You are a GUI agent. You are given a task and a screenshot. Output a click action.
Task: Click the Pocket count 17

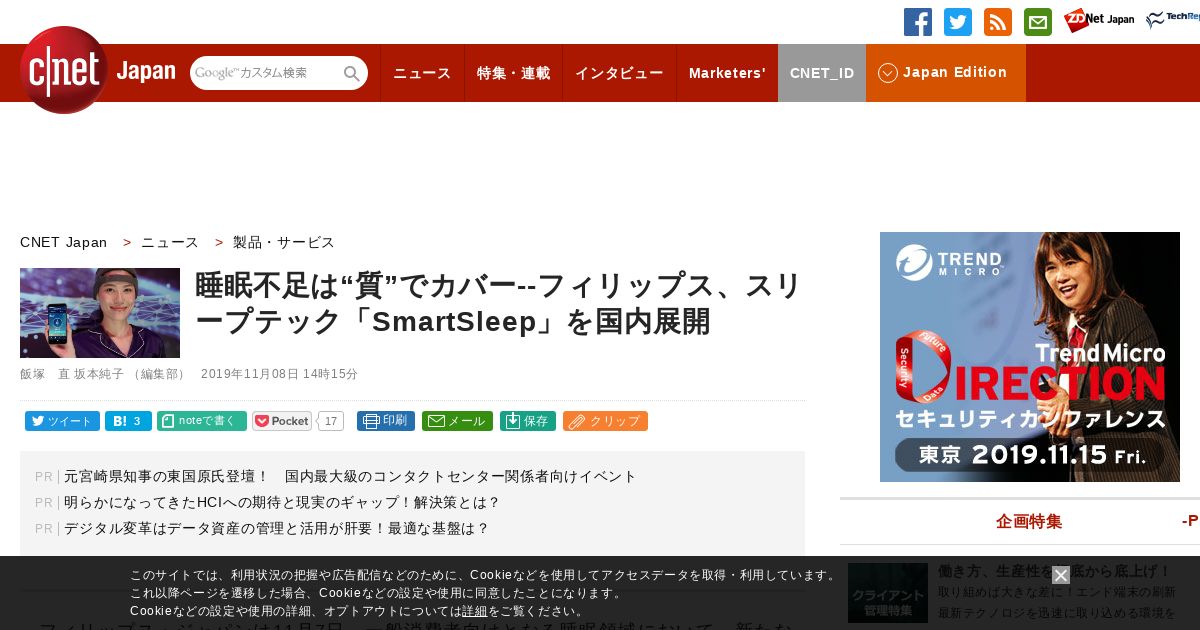pos(331,421)
